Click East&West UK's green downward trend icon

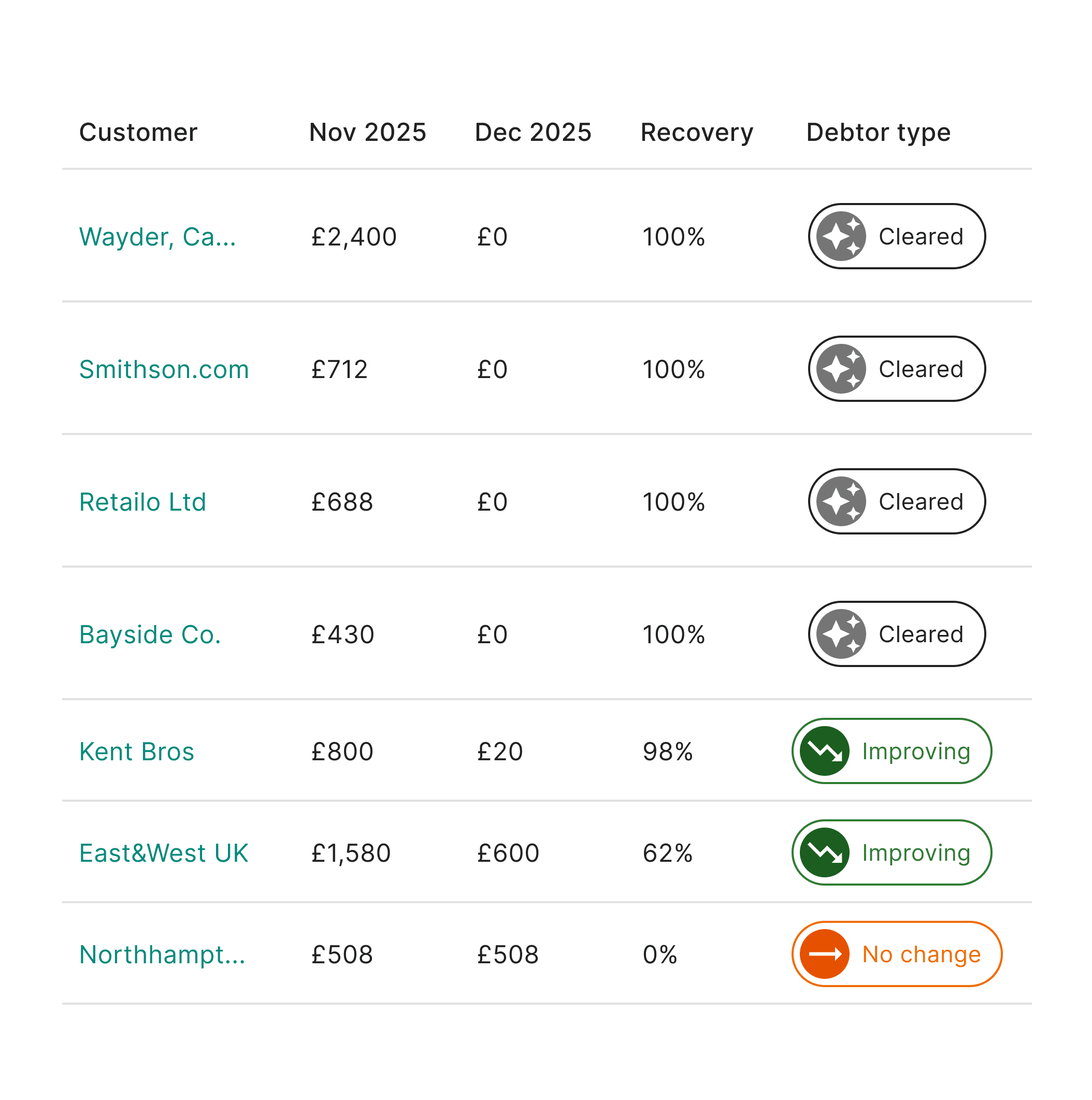824,853
